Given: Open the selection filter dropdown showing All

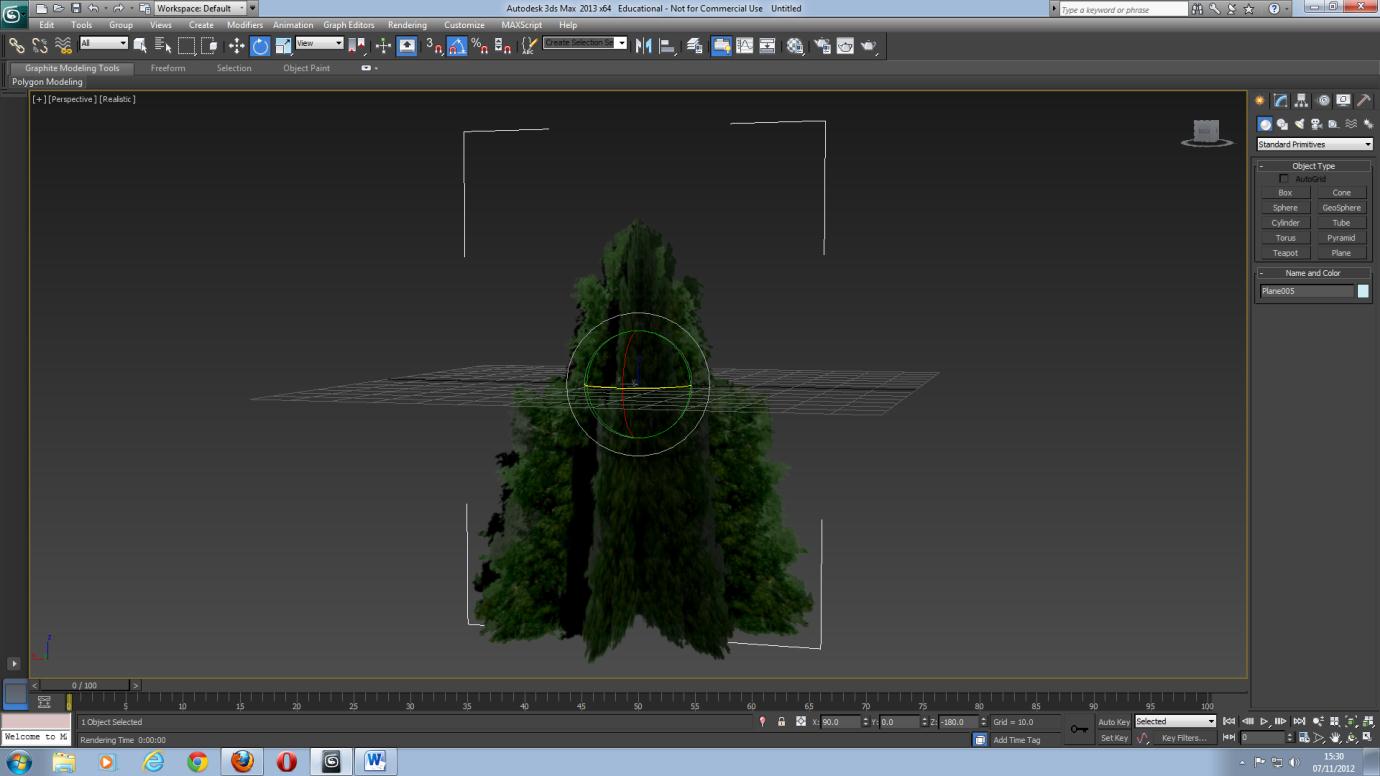Looking at the screenshot, I should pyautogui.click(x=105, y=43).
